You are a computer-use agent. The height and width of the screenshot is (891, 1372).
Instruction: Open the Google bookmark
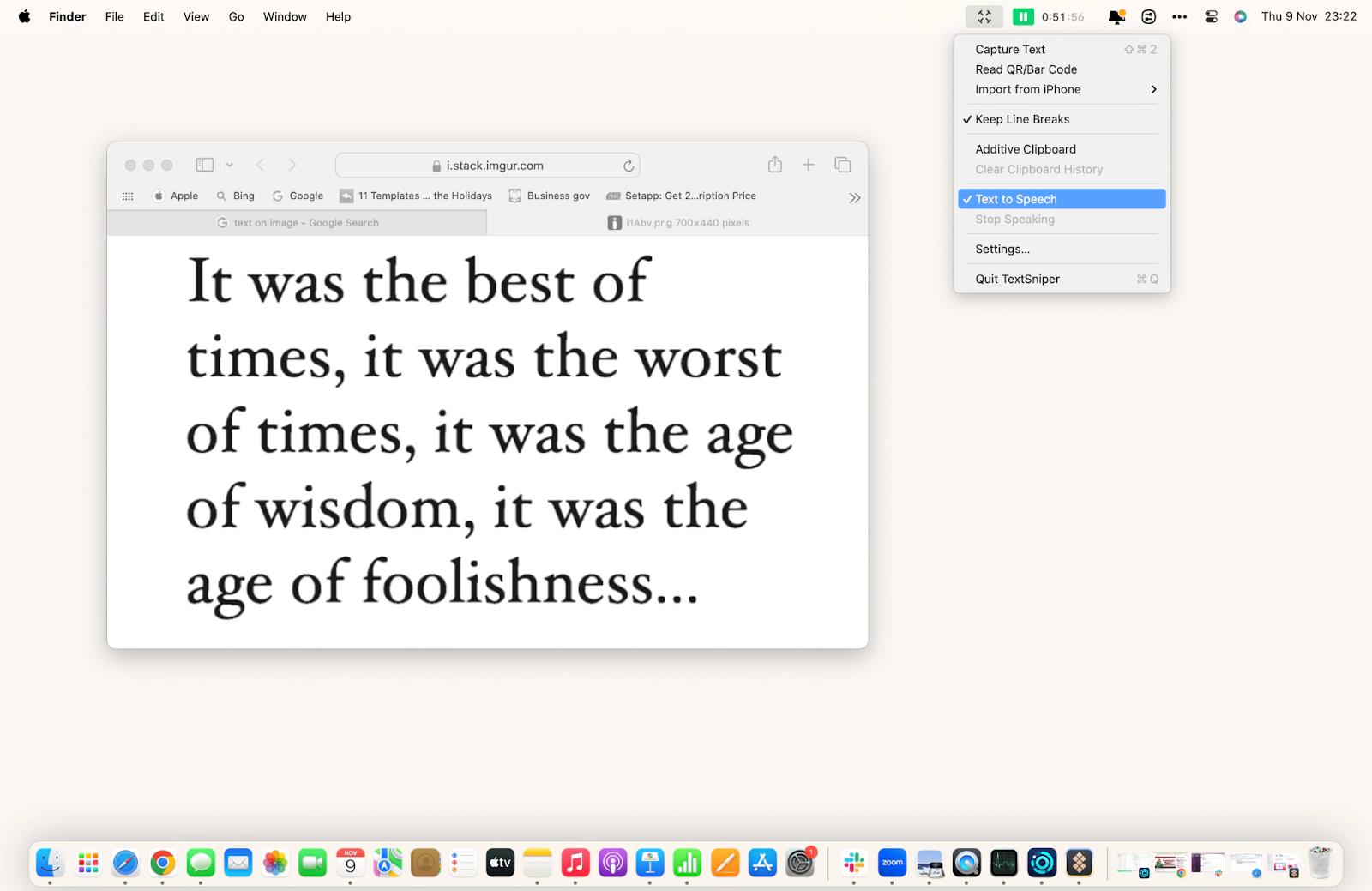[298, 196]
